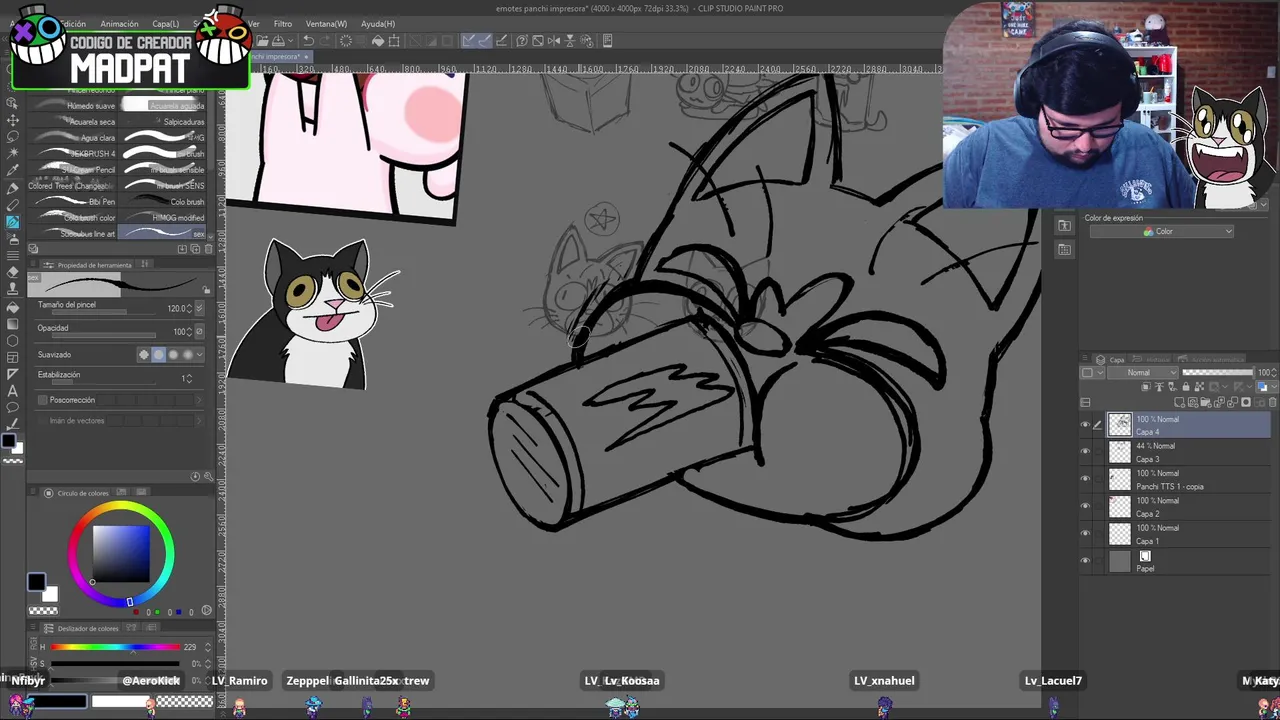Select the JEKBRUSH 4 brush
This screenshot has width=1280, height=720.
click(74, 154)
